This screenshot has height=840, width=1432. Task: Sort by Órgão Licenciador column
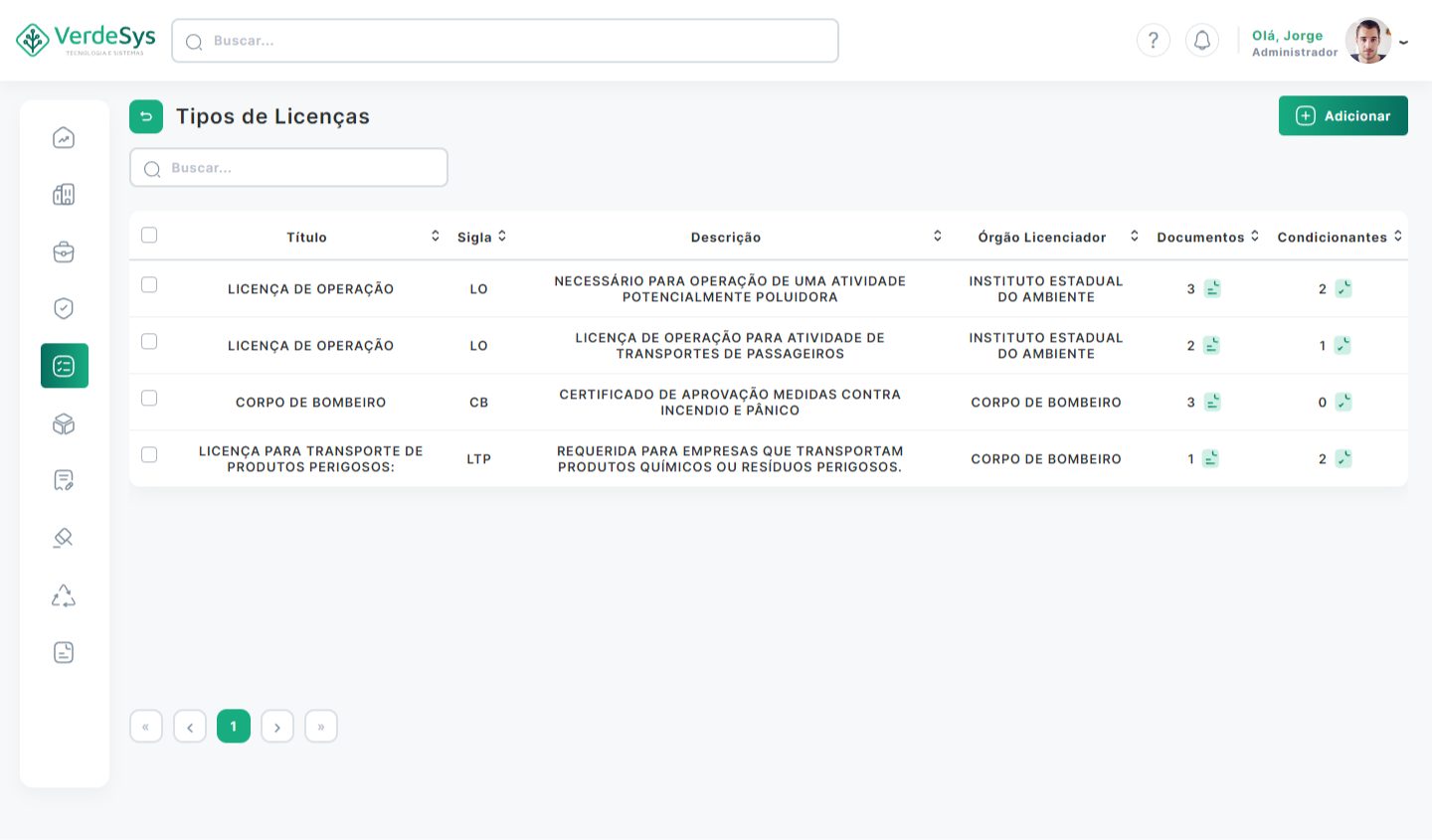tap(1134, 237)
